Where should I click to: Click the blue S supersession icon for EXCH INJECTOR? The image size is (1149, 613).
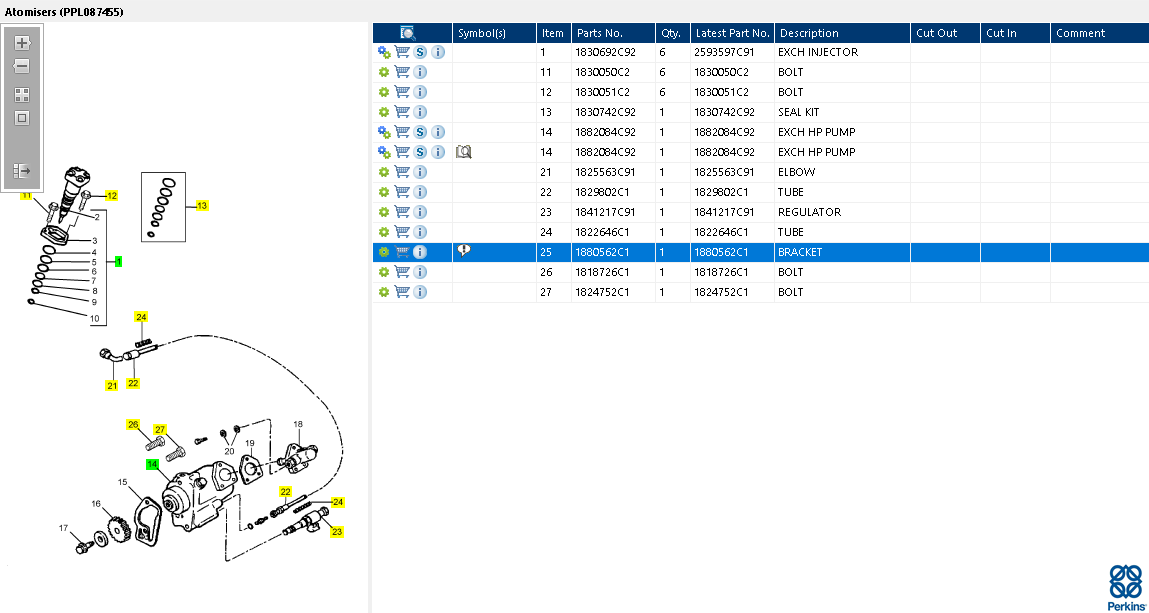(x=420, y=52)
